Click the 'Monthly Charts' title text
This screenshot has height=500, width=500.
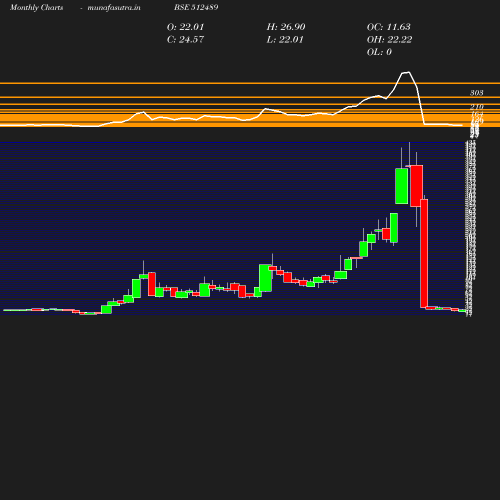36,7
